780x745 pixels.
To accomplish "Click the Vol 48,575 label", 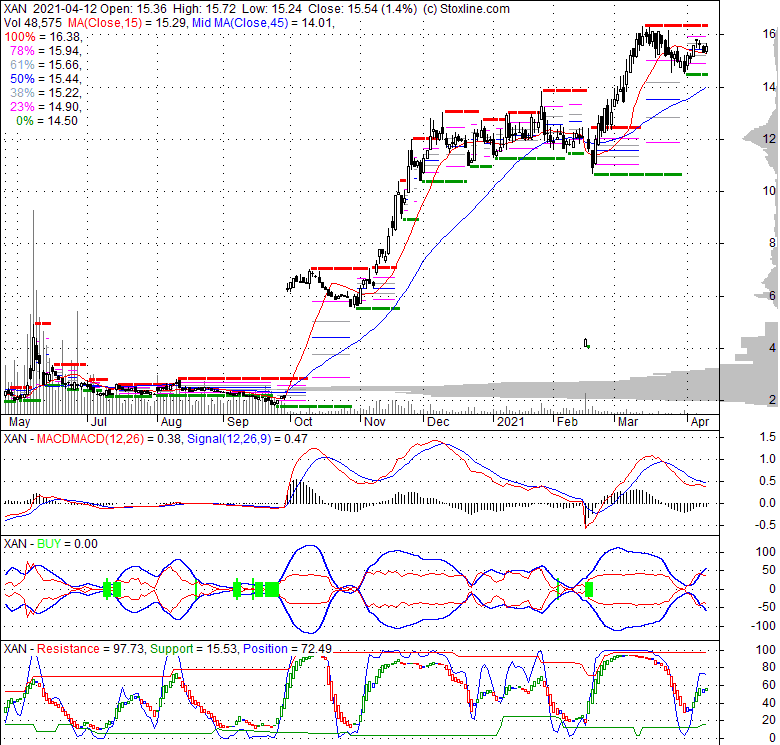I will point(32,23).
